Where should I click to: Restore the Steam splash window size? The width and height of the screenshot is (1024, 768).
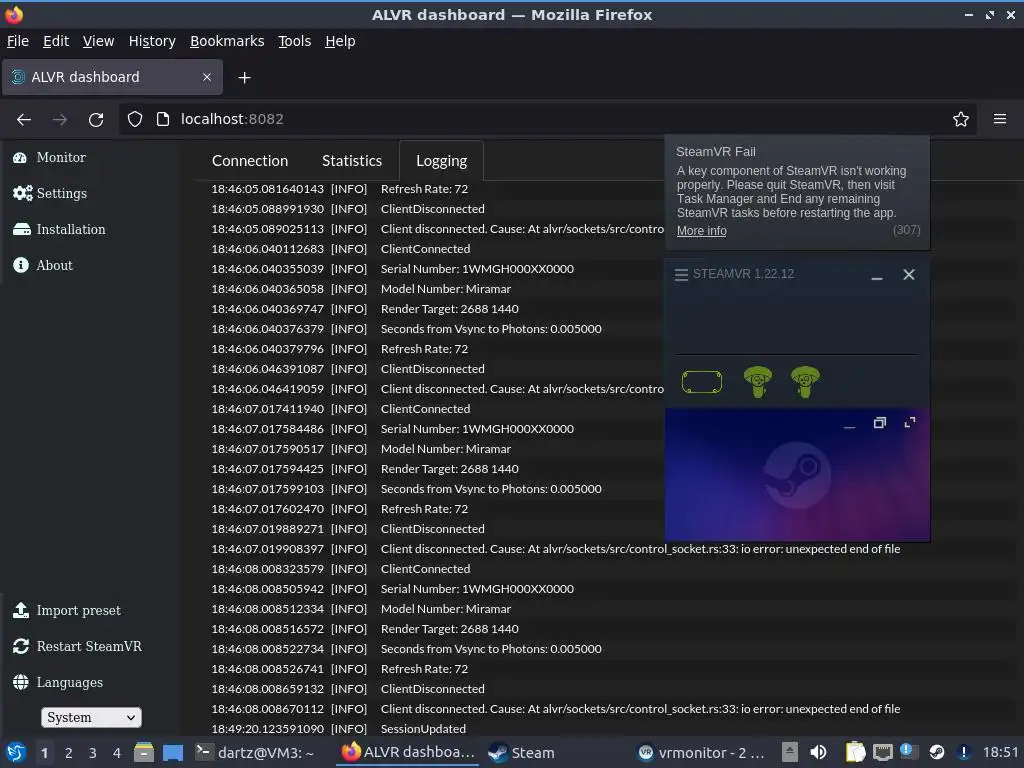pyautogui.click(x=880, y=423)
